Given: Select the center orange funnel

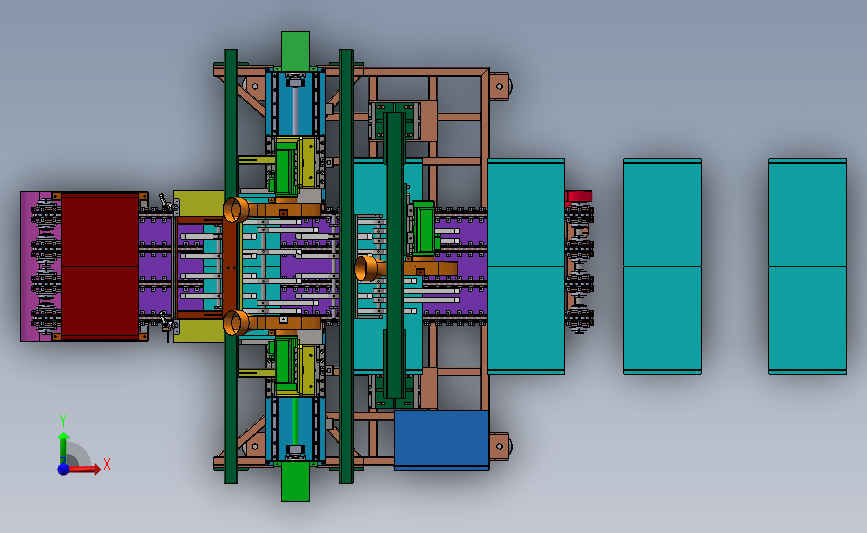Looking at the screenshot, I should click(367, 268).
